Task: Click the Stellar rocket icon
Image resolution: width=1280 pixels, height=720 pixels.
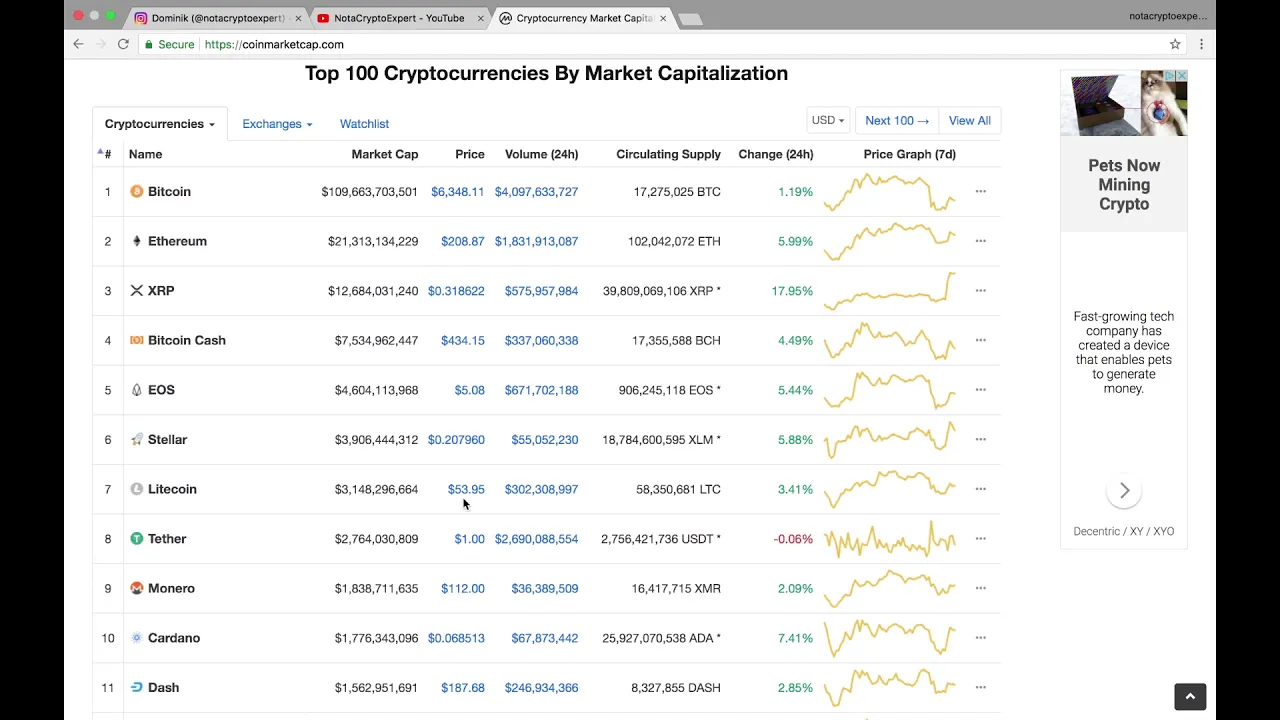Action: point(137,439)
